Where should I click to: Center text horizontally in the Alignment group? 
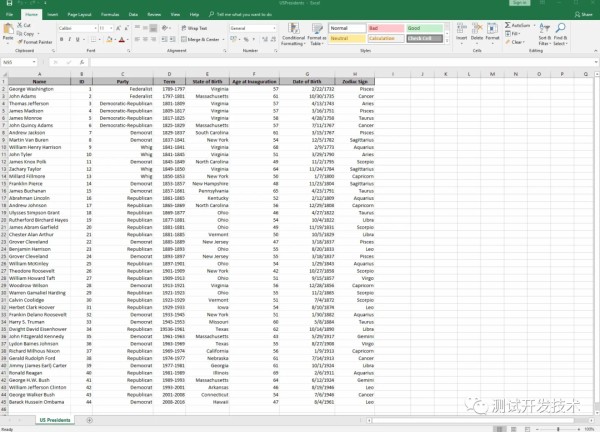(x=145, y=39)
